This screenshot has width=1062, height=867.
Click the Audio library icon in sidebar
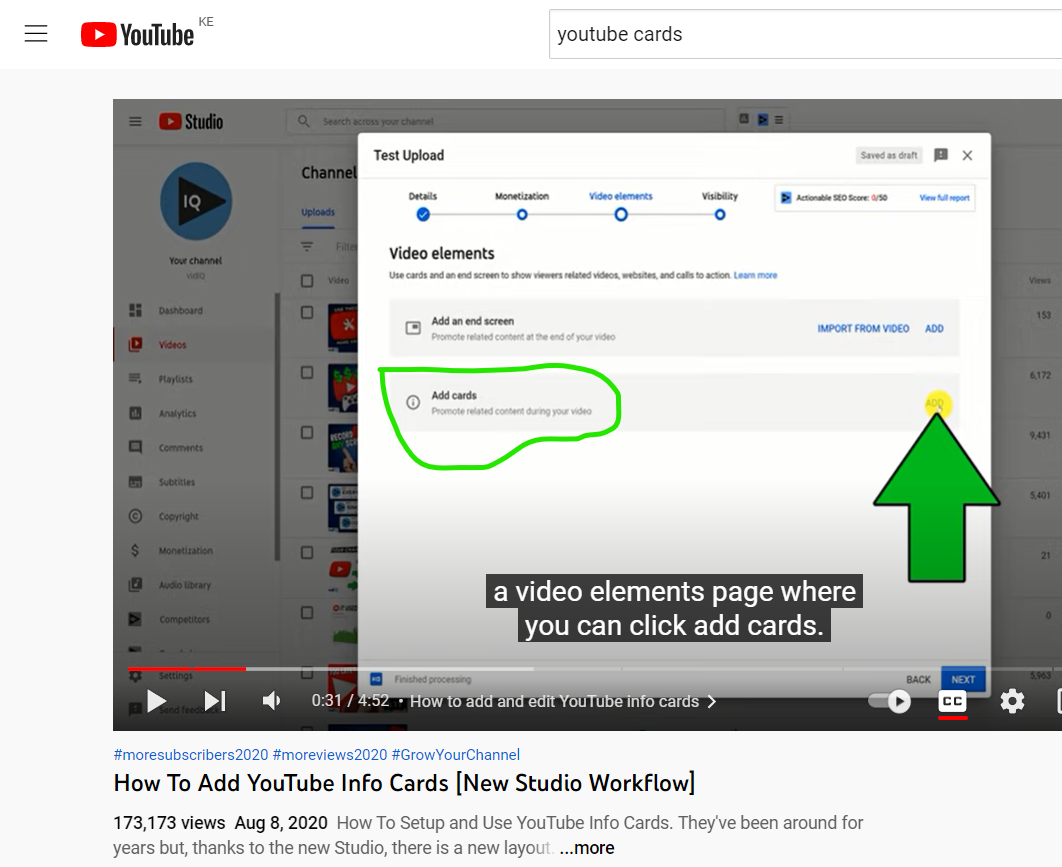point(135,585)
